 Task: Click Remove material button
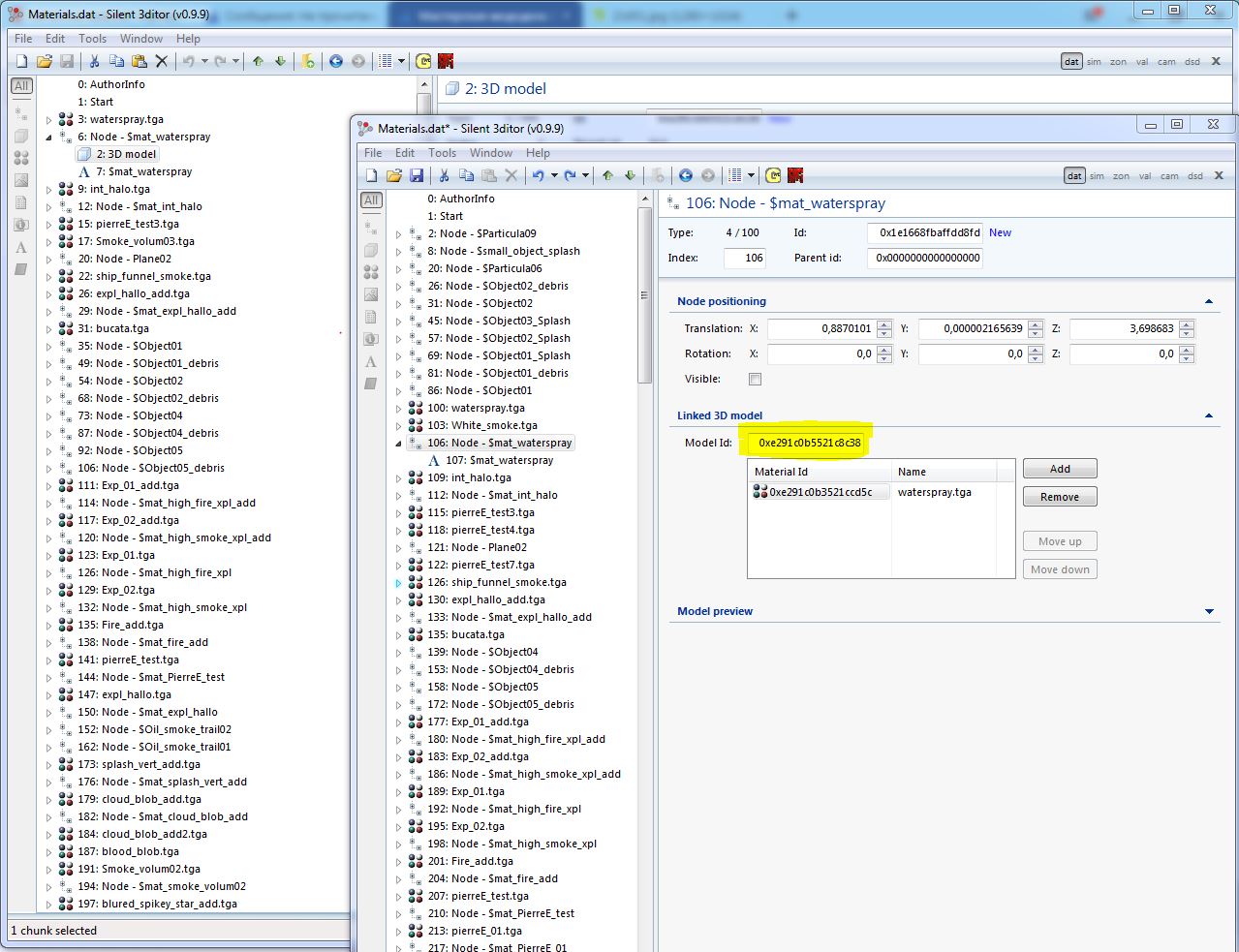[1060, 497]
